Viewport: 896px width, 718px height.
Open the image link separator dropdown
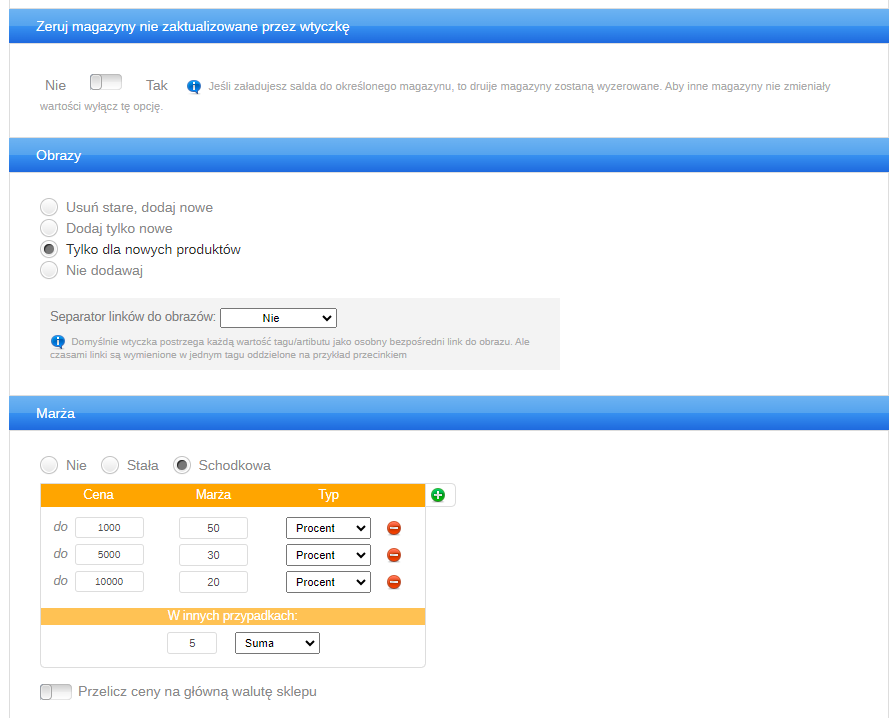pyautogui.click(x=278, y=318)
